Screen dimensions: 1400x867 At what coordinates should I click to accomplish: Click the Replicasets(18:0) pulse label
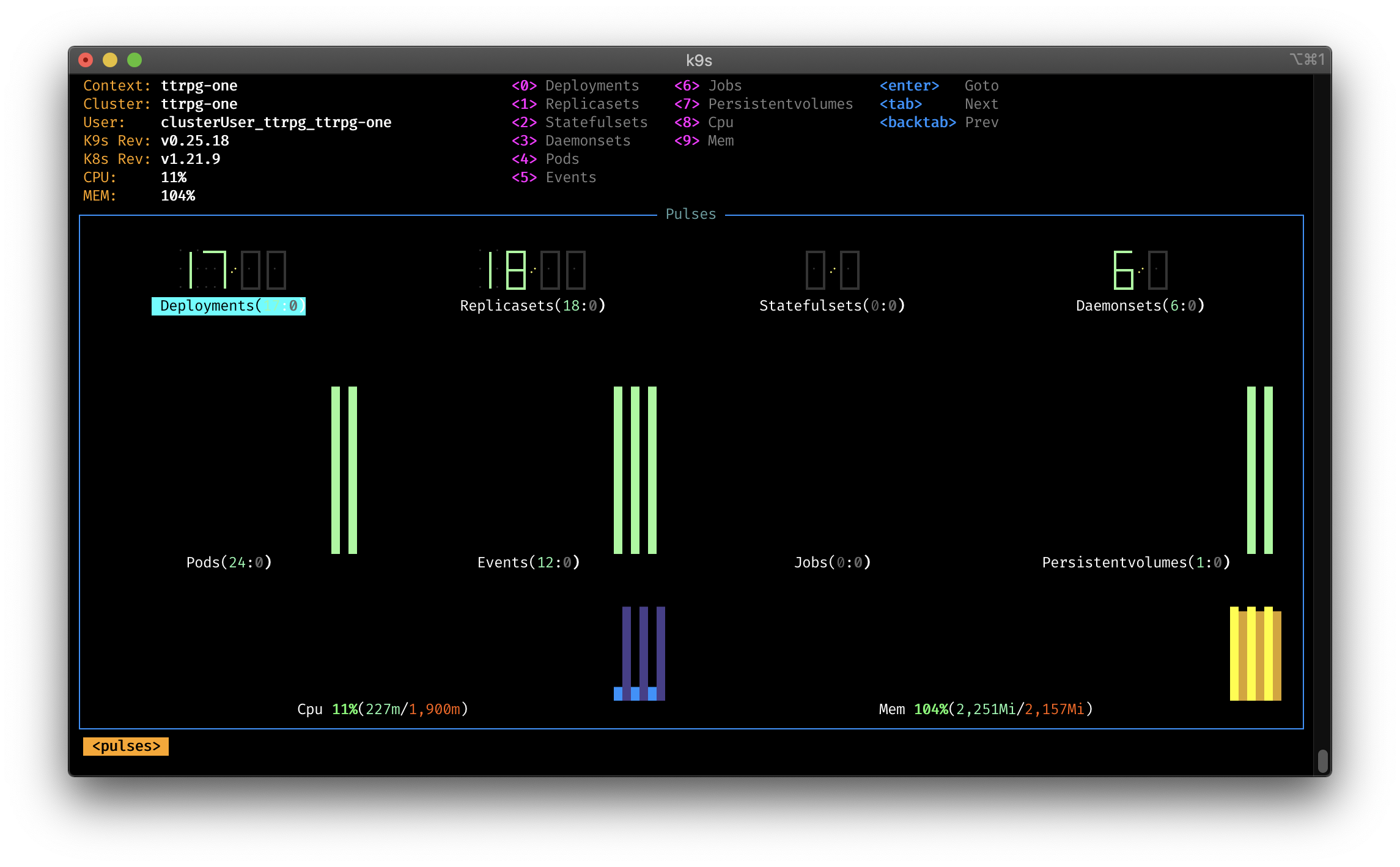(532, 306)
